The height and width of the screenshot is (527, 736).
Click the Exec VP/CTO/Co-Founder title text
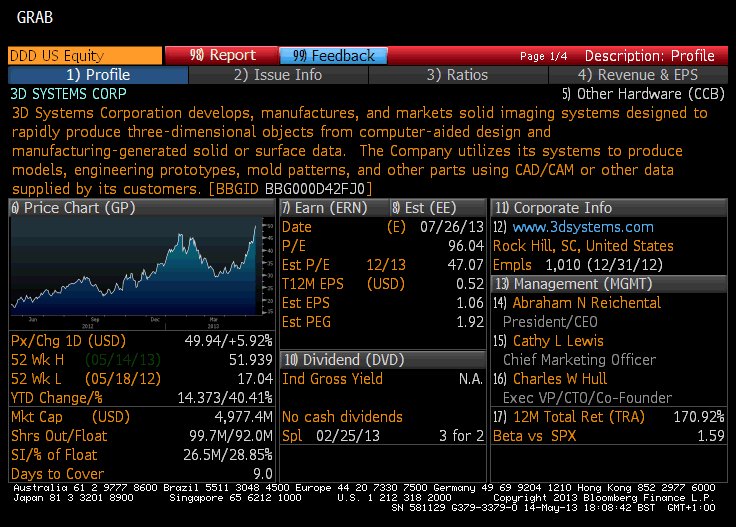(x=587, y=398)
